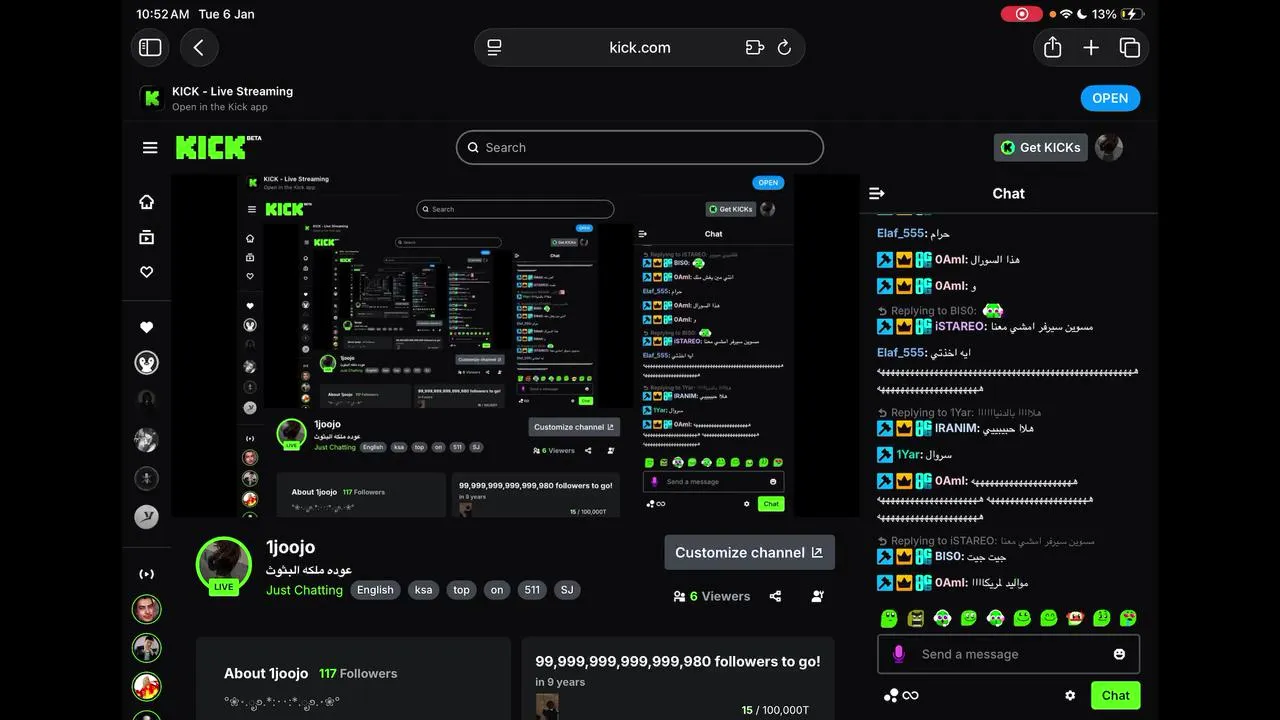This screenshot has width=1280, height=720.
Task: Focus the Kick Search field
Action: click(x=640, y=147)
